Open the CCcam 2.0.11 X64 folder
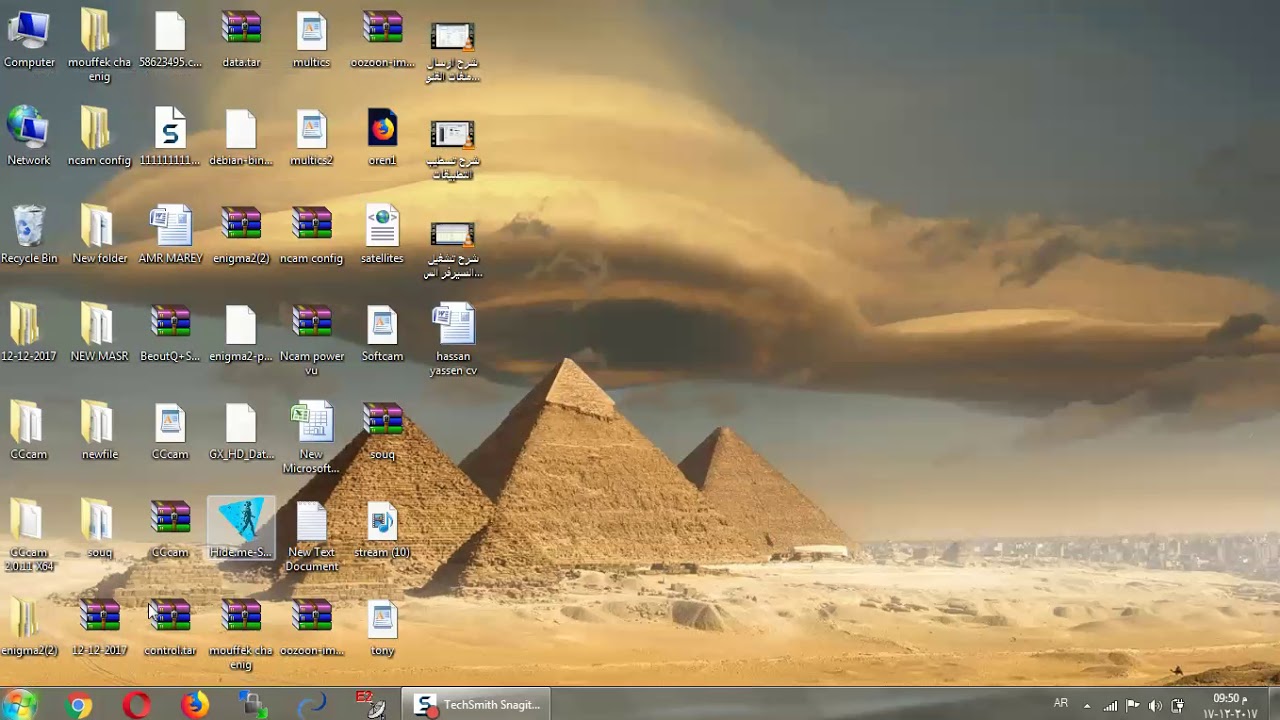1280x720 pixels. pos(29,536)
